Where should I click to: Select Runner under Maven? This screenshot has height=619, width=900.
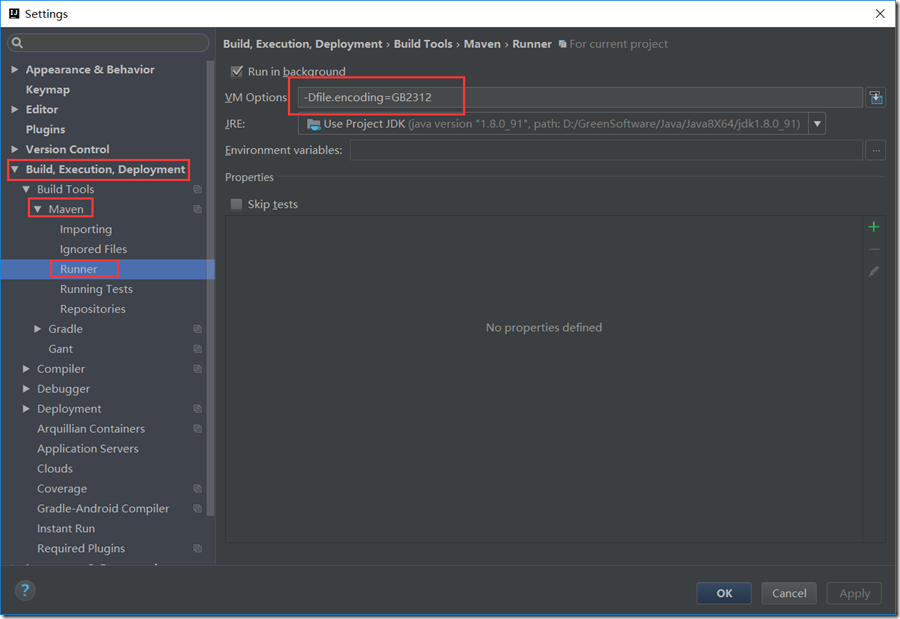click(79, 269)
